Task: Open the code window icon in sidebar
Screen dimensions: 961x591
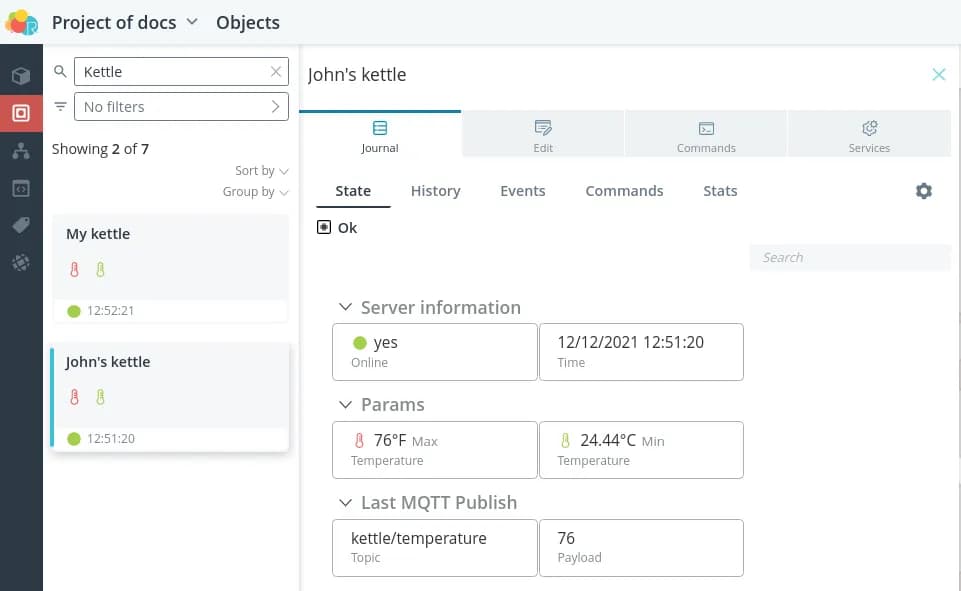Action: pos(20,188)
